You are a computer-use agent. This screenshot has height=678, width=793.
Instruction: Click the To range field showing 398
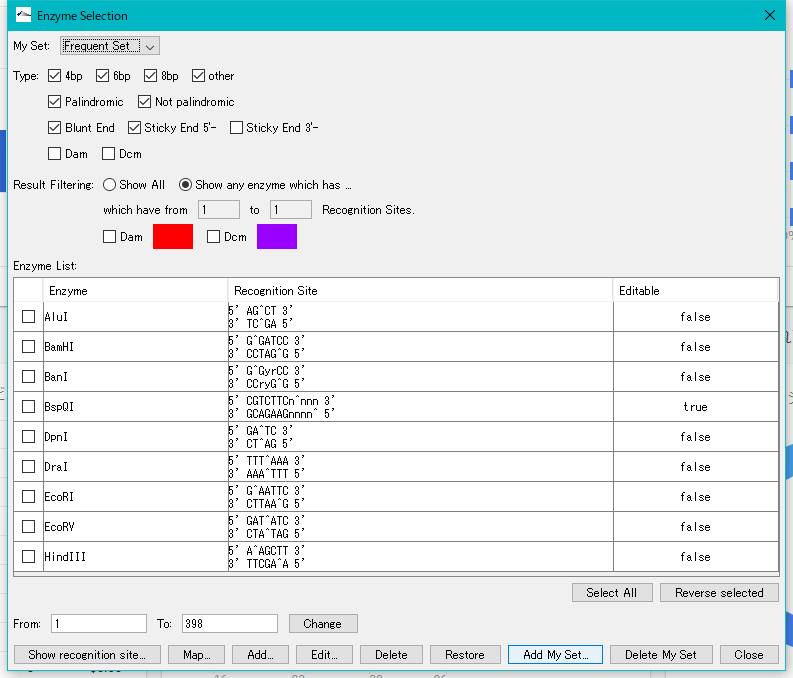pyautogui.click(x=230, y=623)
